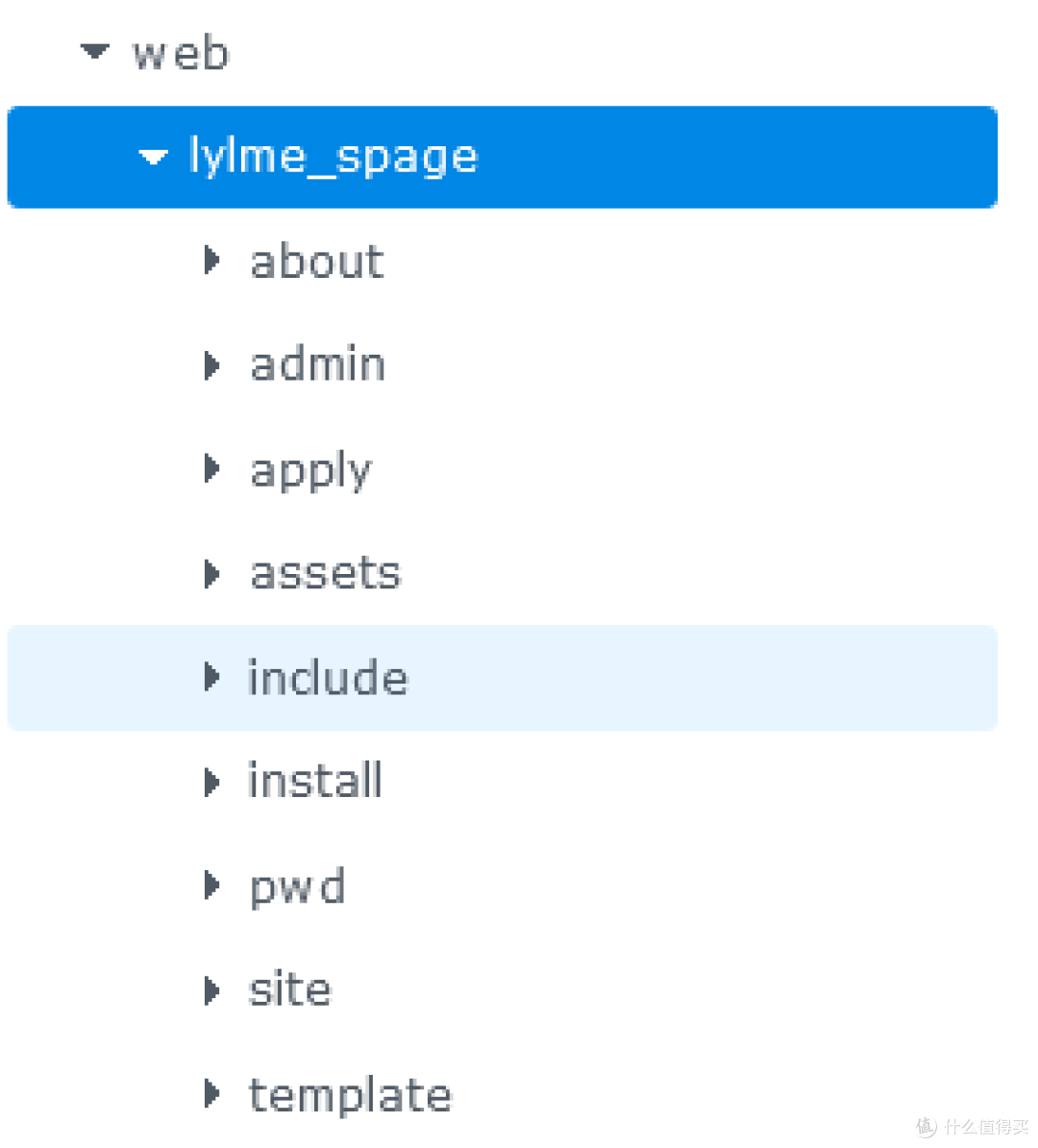The width and height of the screenshot is (1038, 1148).
Task: Select the install directory
Action: pyautogui.click(x=315, y=782)
